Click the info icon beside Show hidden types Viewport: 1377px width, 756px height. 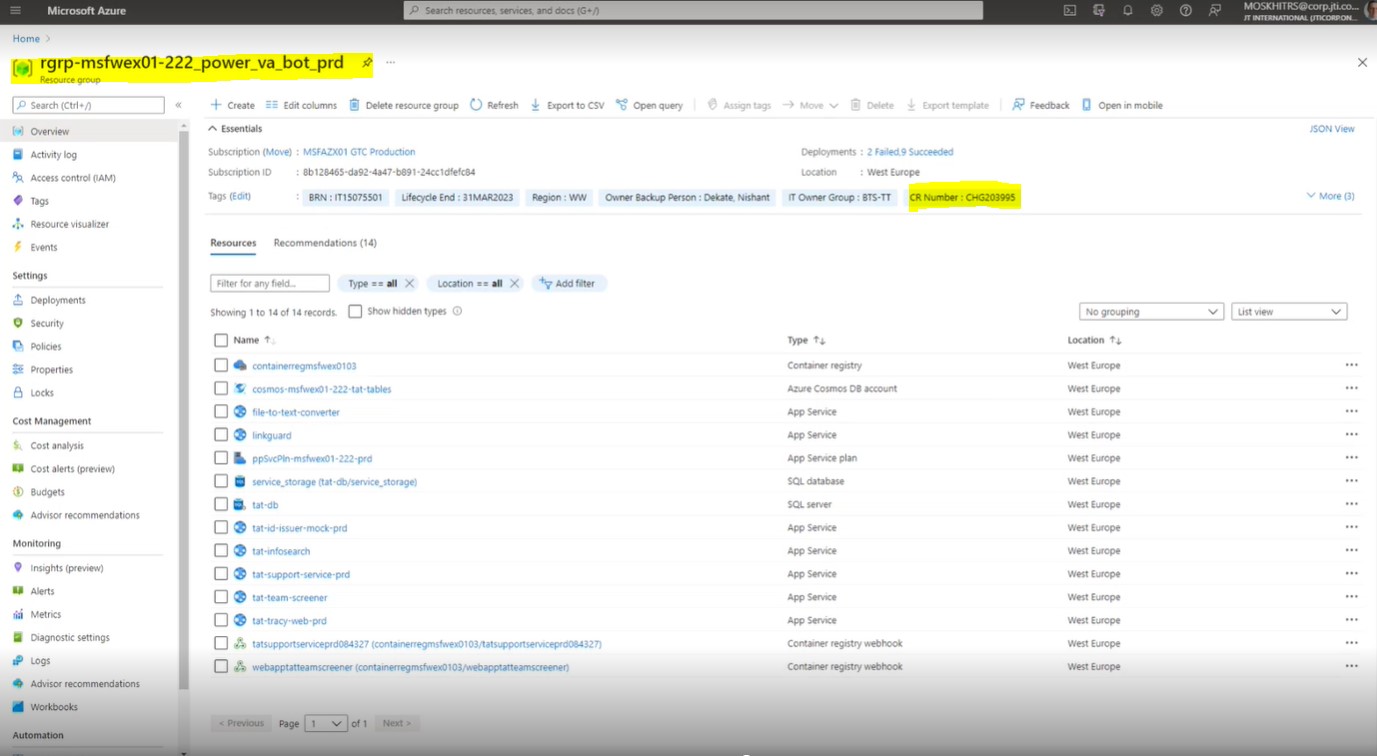[457, 311]
